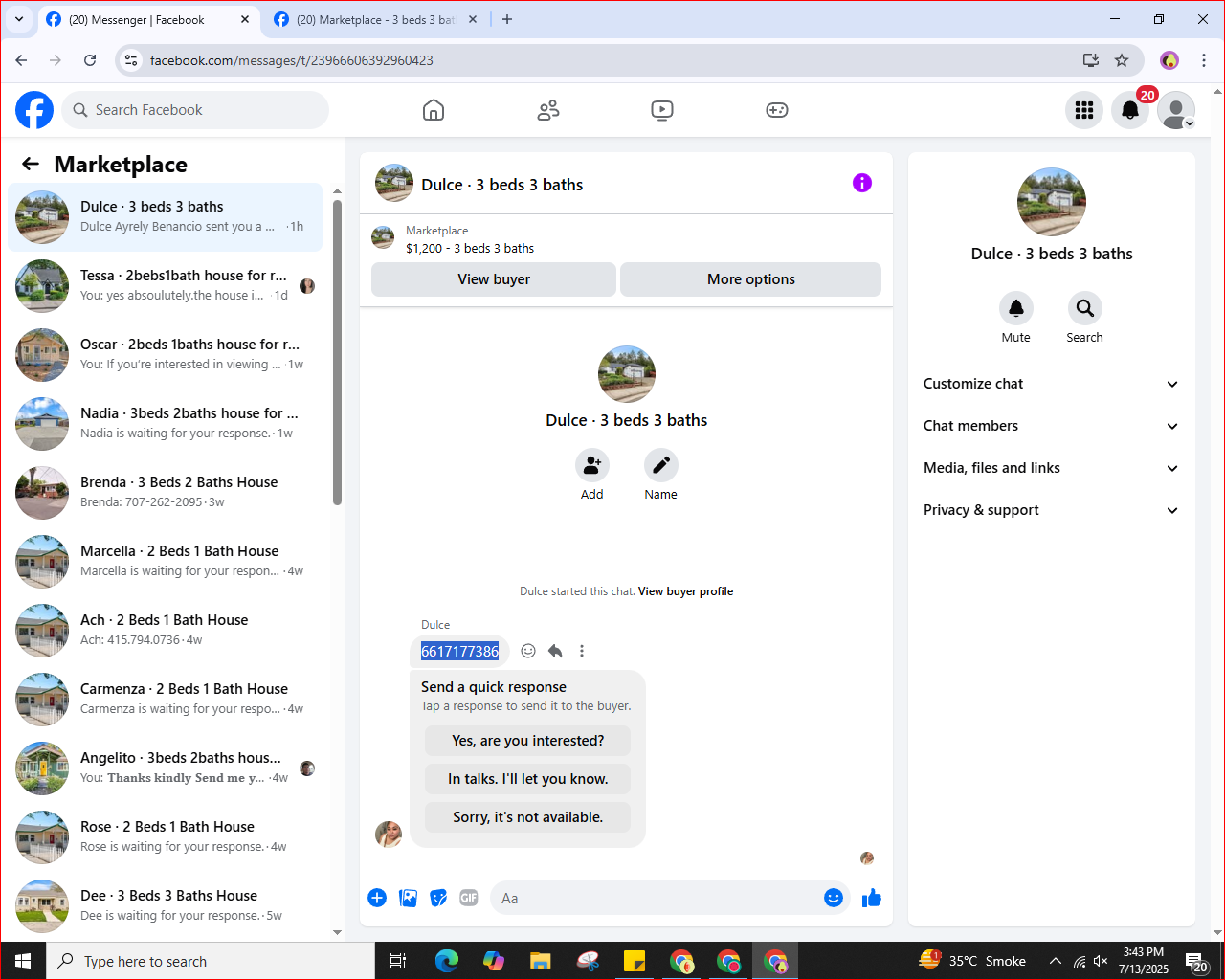Viewport: 1225px width, 980px height.
Task: Open the account profile avatar menu
Action: coord(1176,110)
